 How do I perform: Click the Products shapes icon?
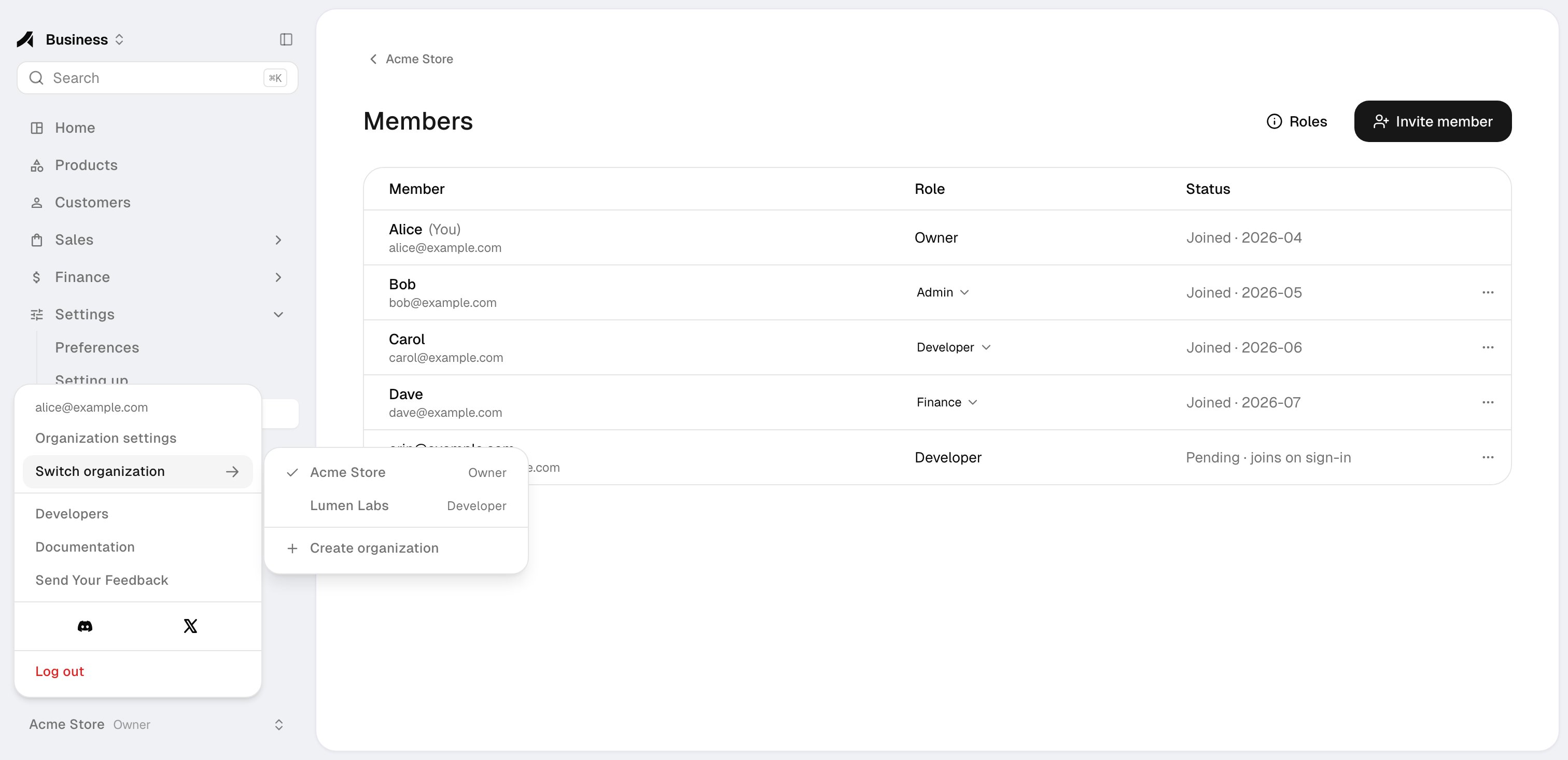(37, 165)
